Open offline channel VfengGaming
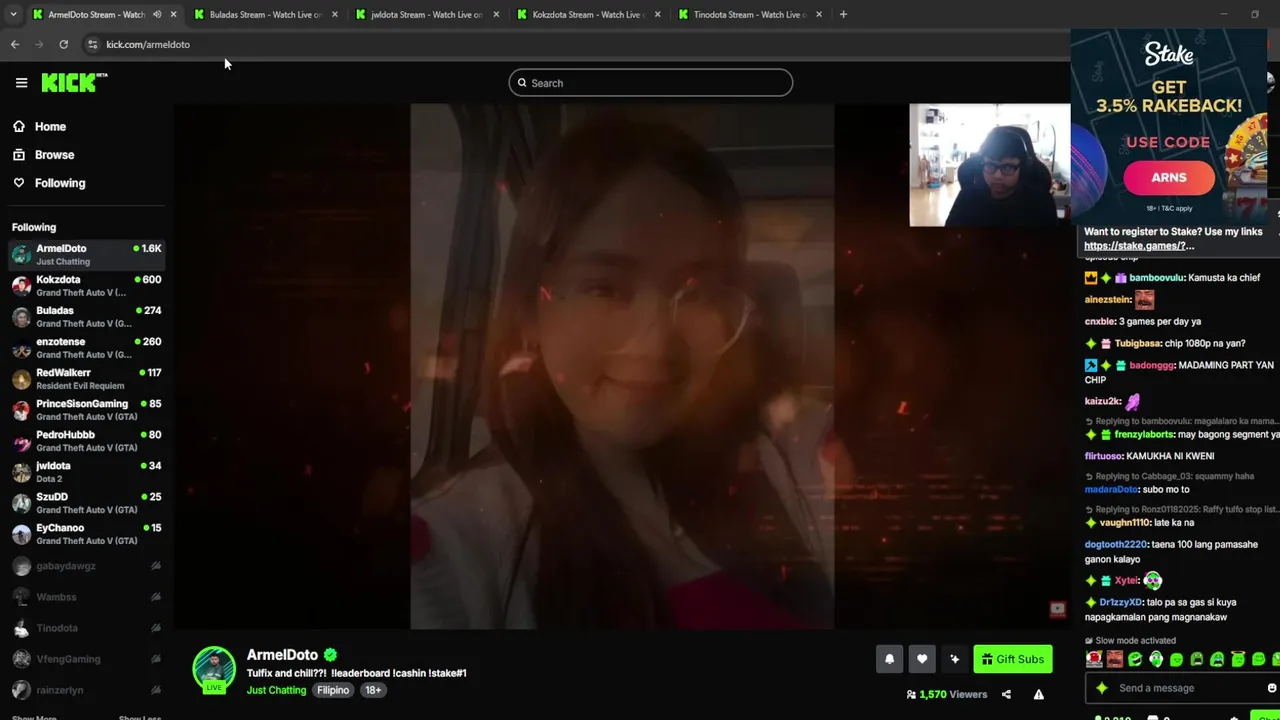Viewport: 1280px width, 720px height. [x=86, y=659]
